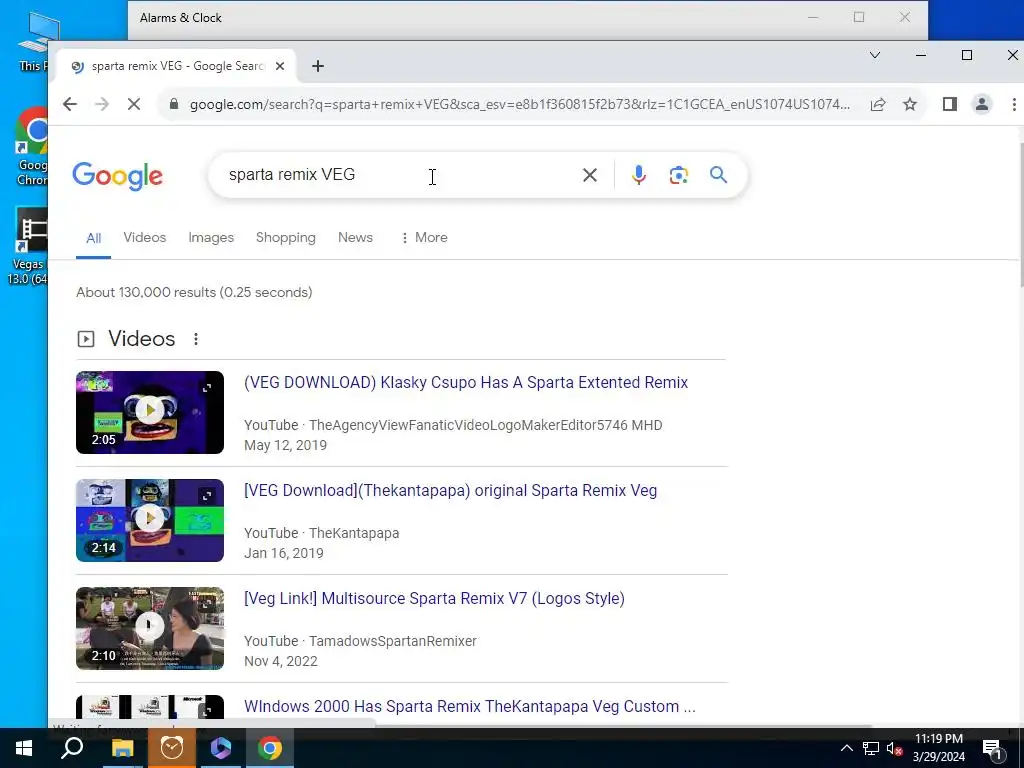The width and height of the screenshot is (1024, 768).
Task: Switch to the Images results tab
Action: pos(211,238)
